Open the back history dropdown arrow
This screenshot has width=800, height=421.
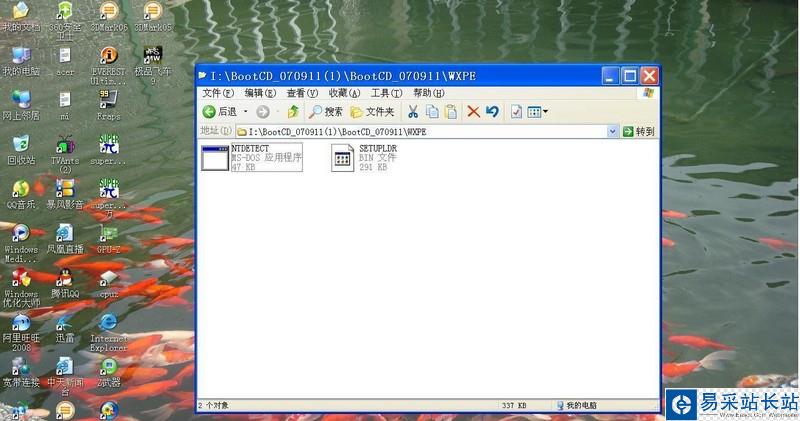coord(246,112)
